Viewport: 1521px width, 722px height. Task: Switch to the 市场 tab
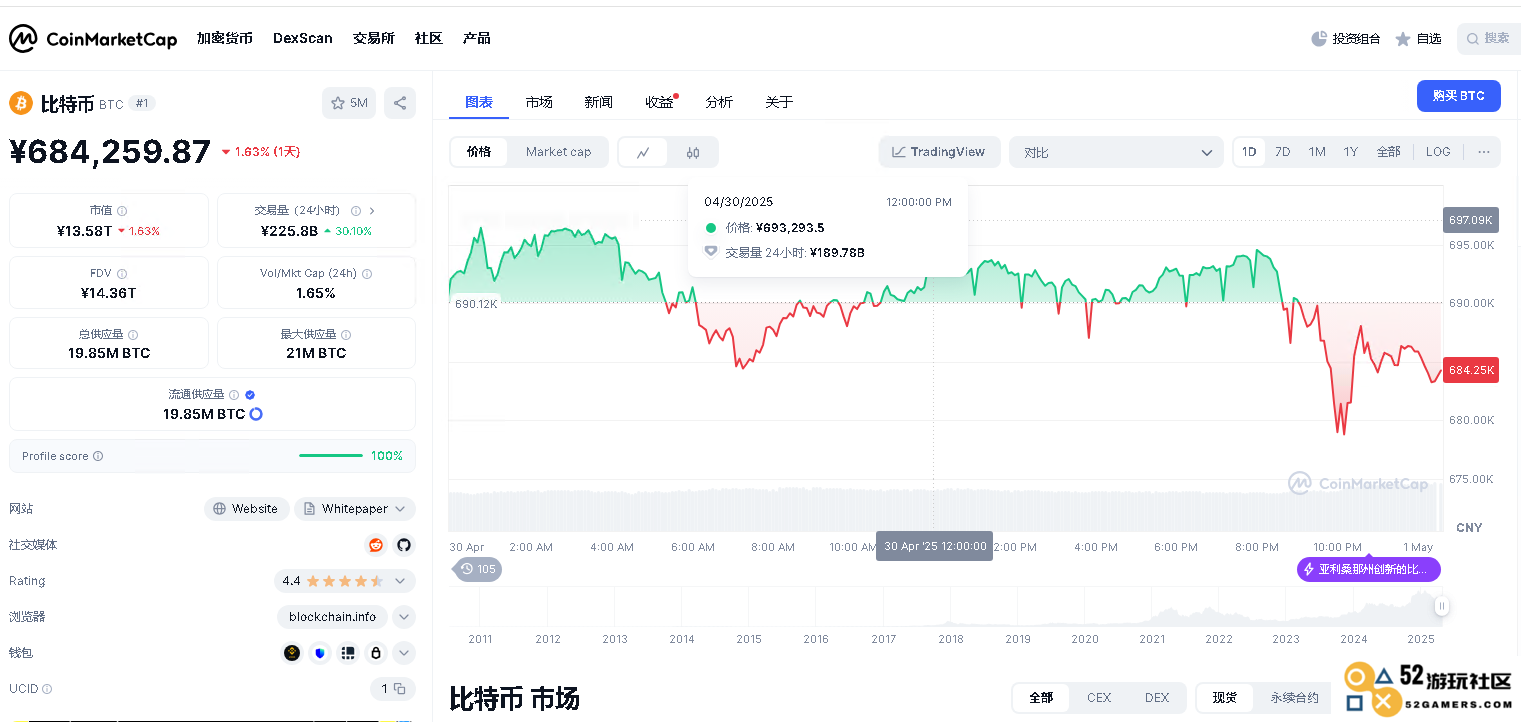[x=539, y=102]
